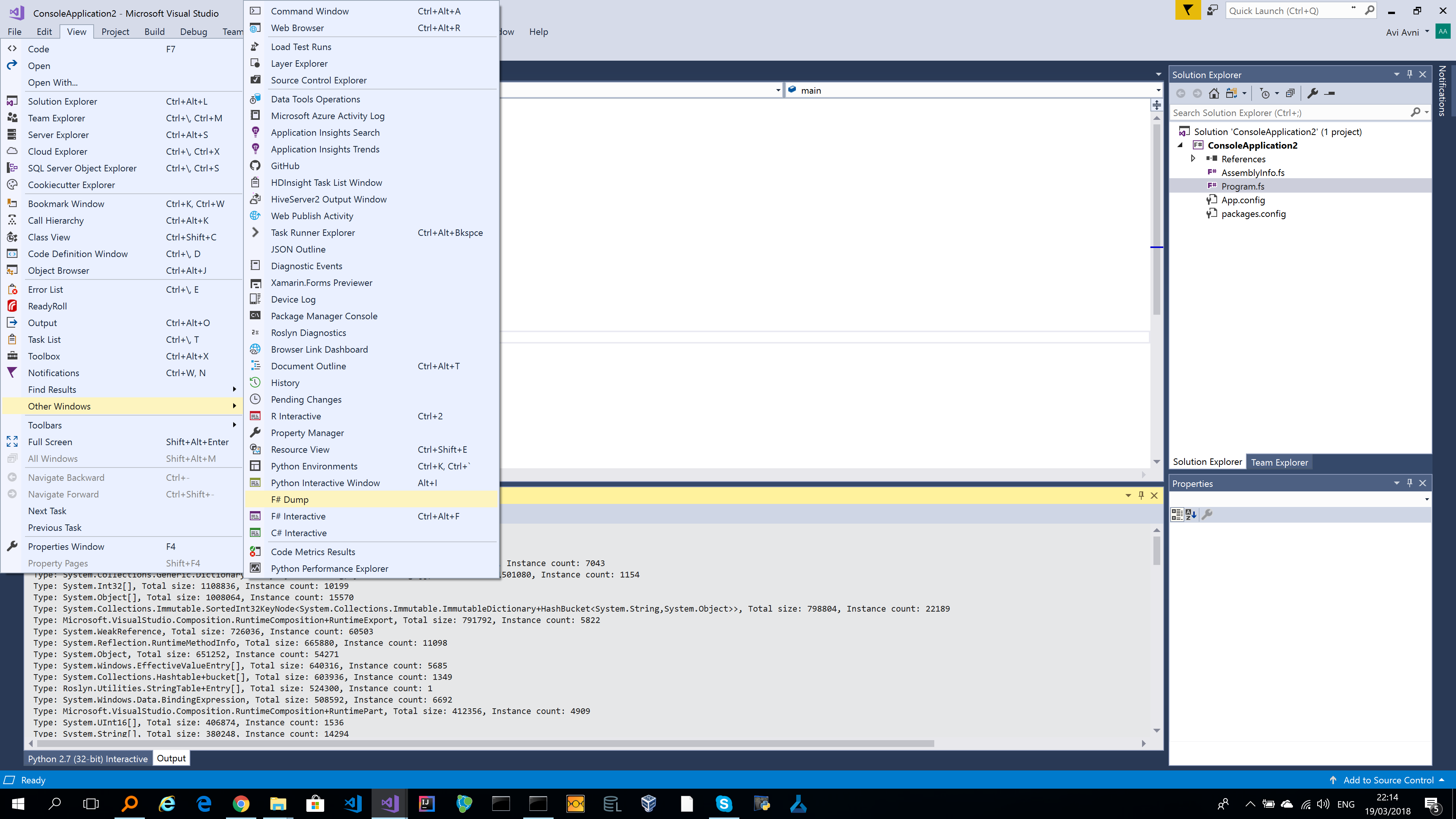Select F# Dump from Other Windows submenu
Image resolution: width=1456 pixels, height=819 pixels.
click(x=289, y=500)
